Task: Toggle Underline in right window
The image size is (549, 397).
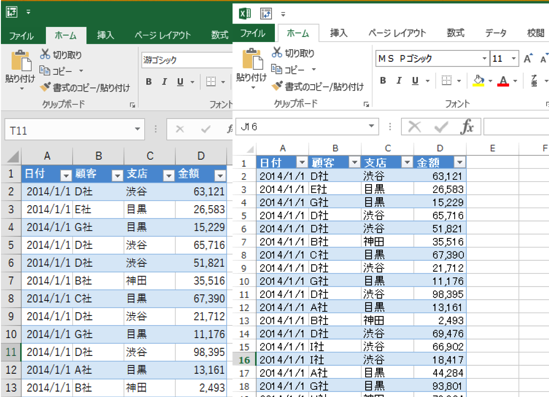Action: pos(415,81)
